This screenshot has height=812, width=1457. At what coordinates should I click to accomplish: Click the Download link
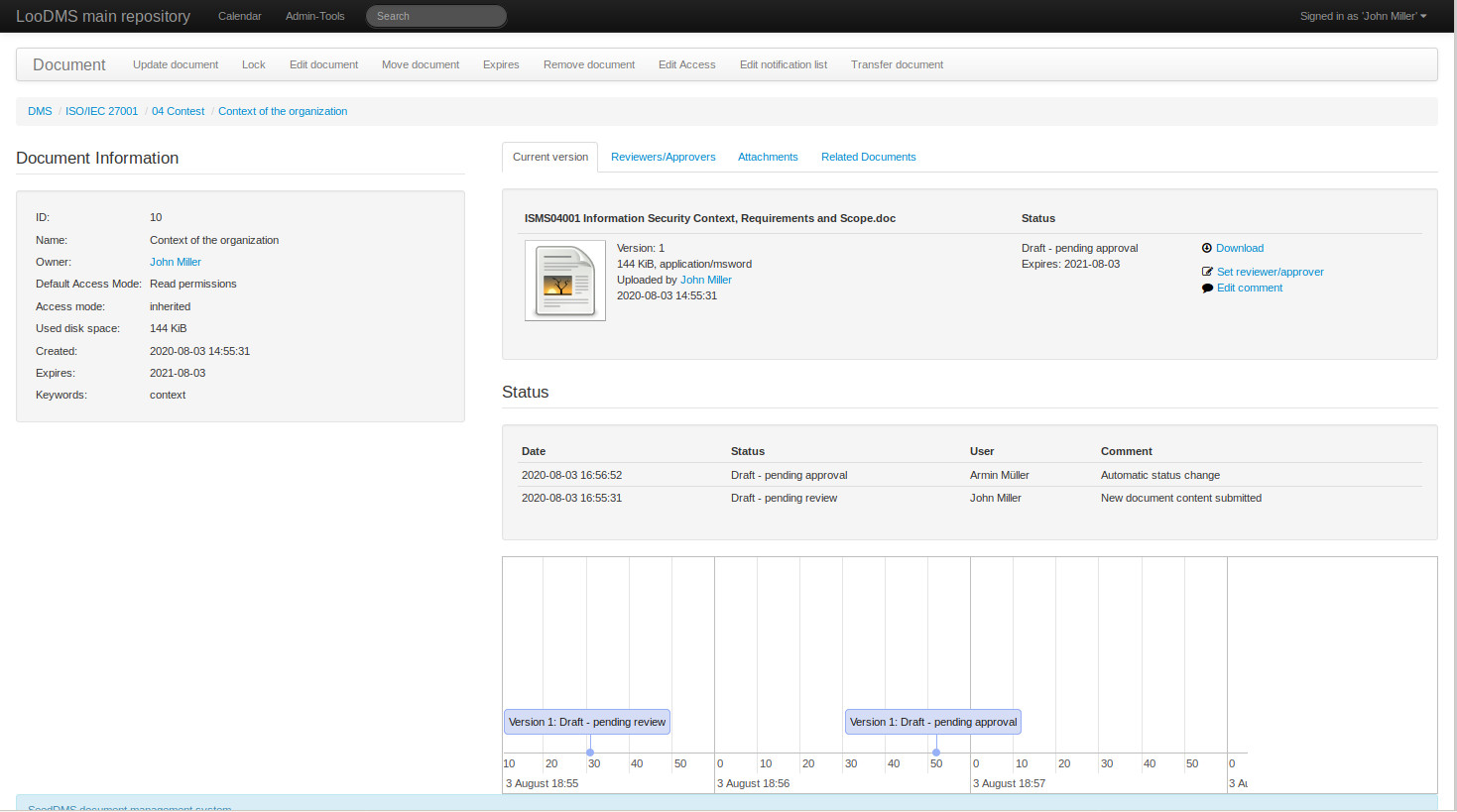pos(1240,248)
